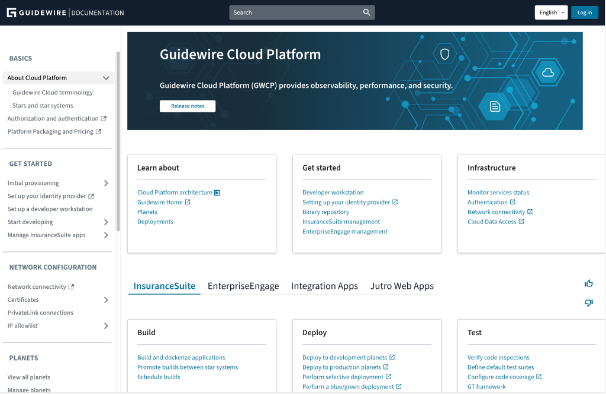Open the Deployments link

pos(155,222)
